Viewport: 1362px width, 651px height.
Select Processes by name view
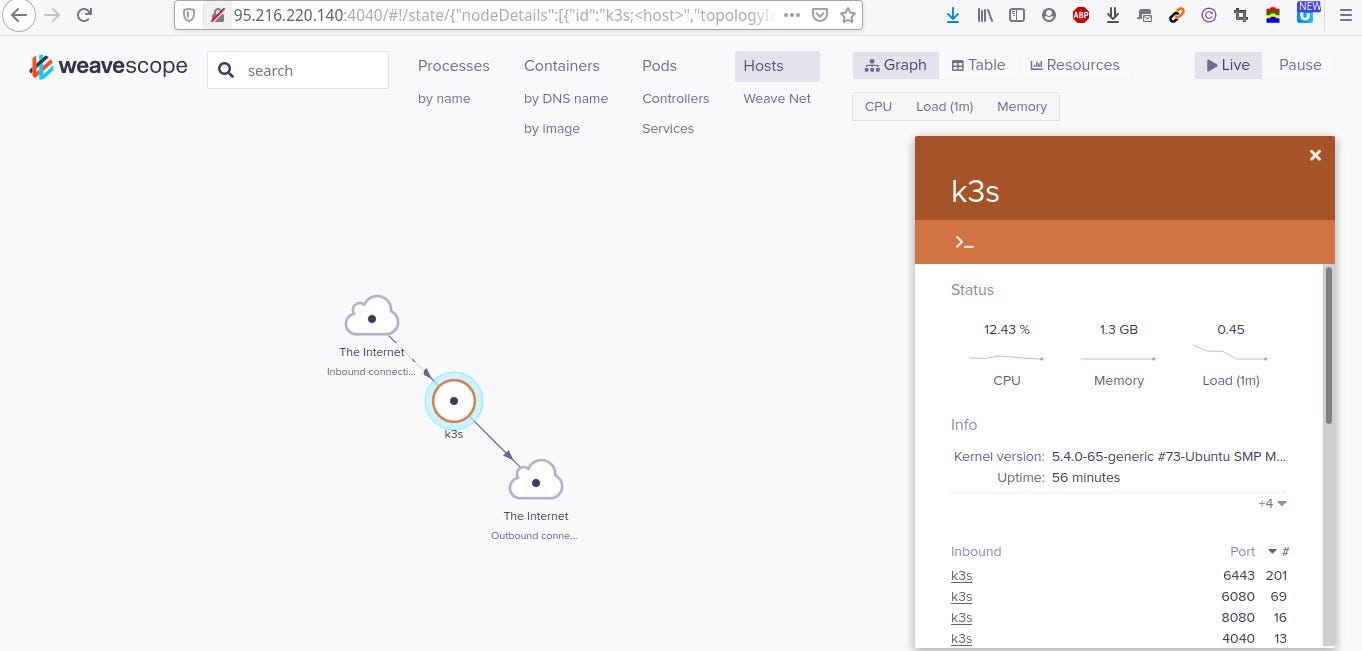(x=444, y=99)
